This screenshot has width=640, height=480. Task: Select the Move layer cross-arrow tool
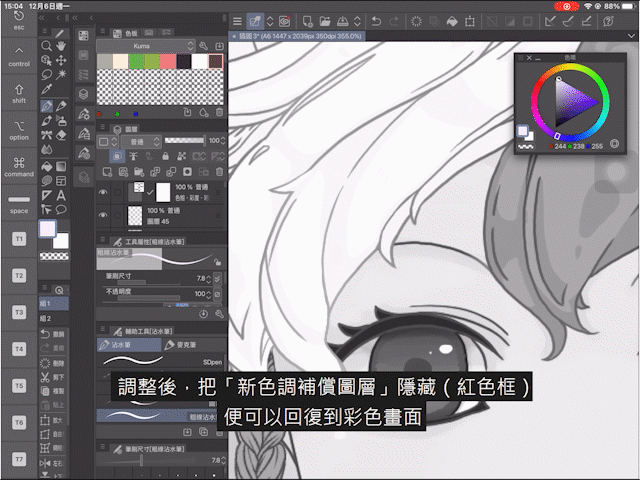[61, 60]
